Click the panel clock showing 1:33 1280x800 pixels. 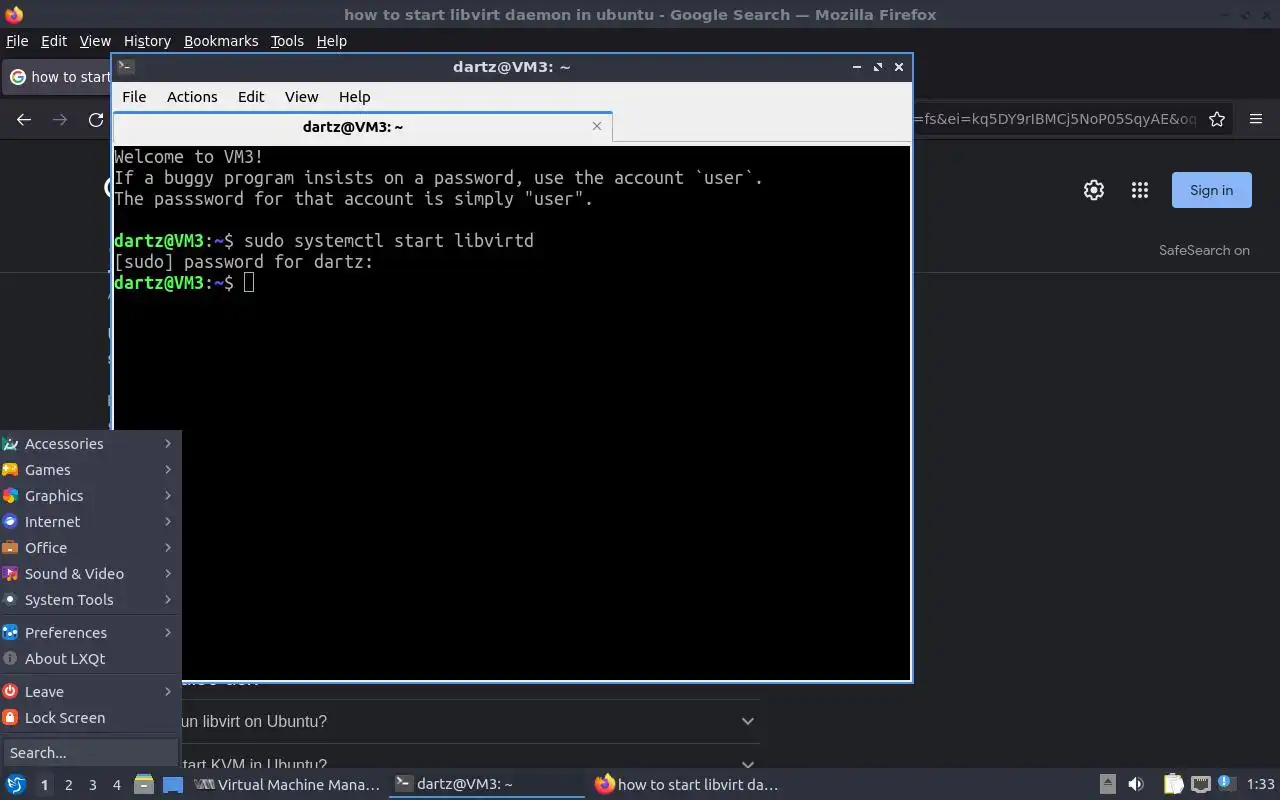coord(1261,785)
